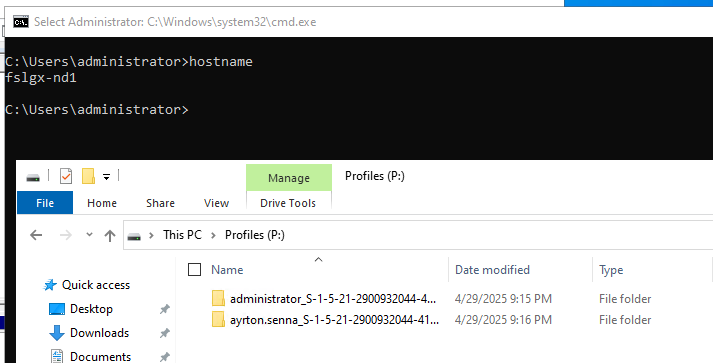713x363 pixels.
Task: Go up one level with the up arrow
Action: click(110, 235)
